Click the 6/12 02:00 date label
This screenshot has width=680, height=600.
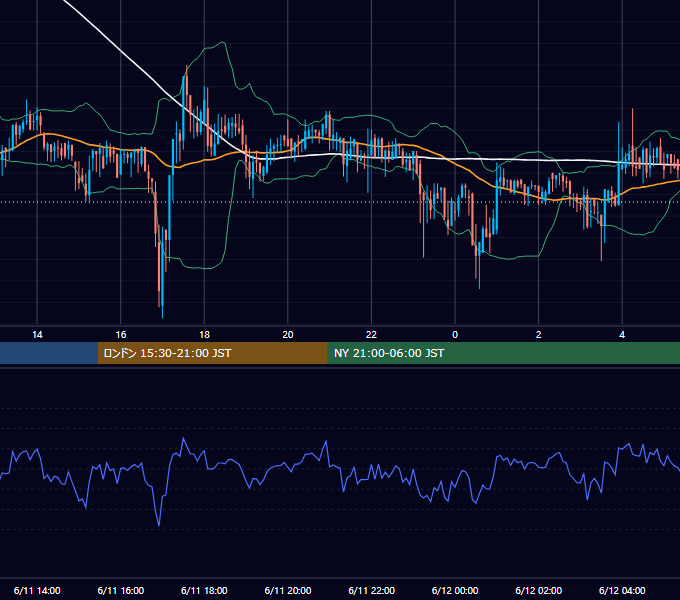coord(539,590)
